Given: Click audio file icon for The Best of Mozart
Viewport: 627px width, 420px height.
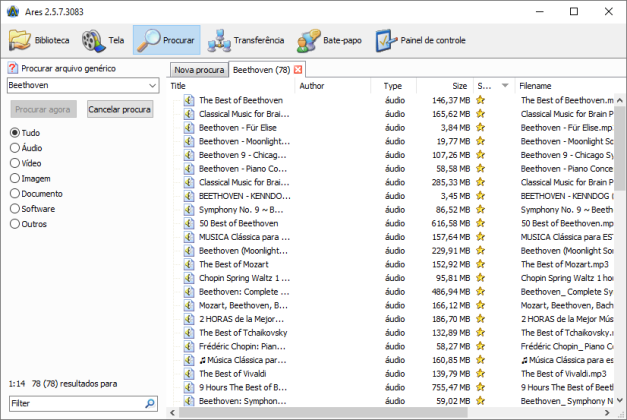Looking at the screenshot, I should pos(189,264).
